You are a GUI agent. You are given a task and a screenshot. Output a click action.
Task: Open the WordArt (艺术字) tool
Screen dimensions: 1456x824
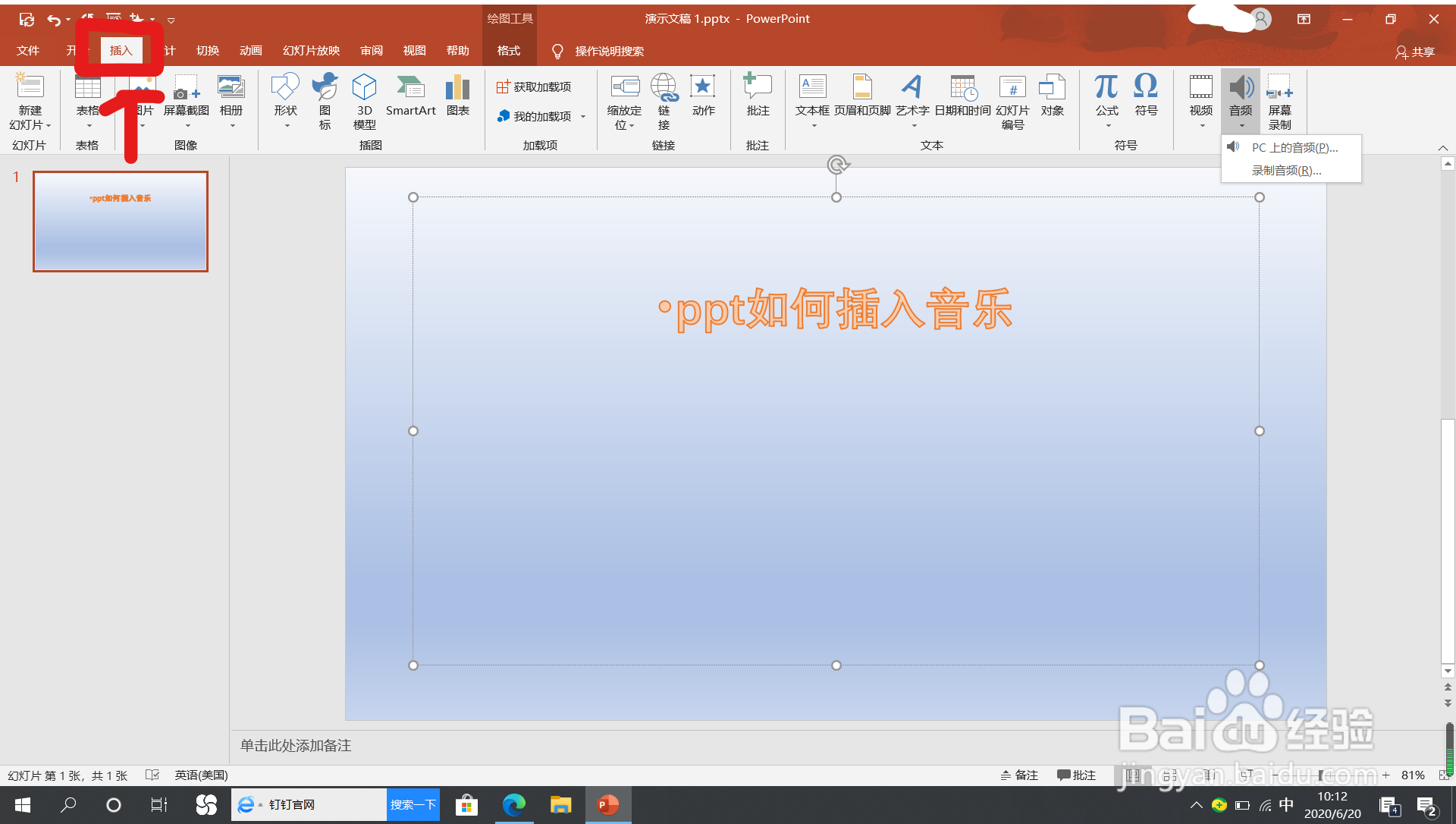[912, 88]
